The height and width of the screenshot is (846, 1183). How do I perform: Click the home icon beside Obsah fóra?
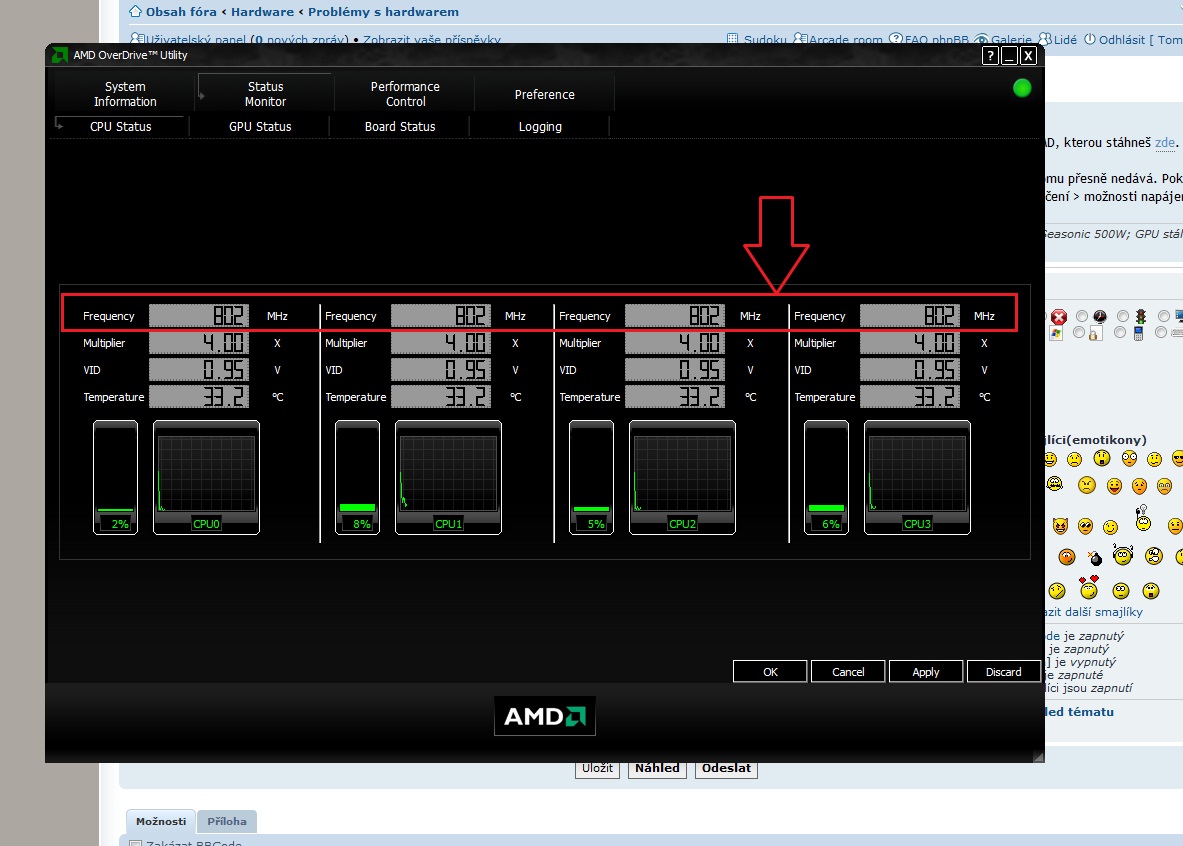(135, 11)
